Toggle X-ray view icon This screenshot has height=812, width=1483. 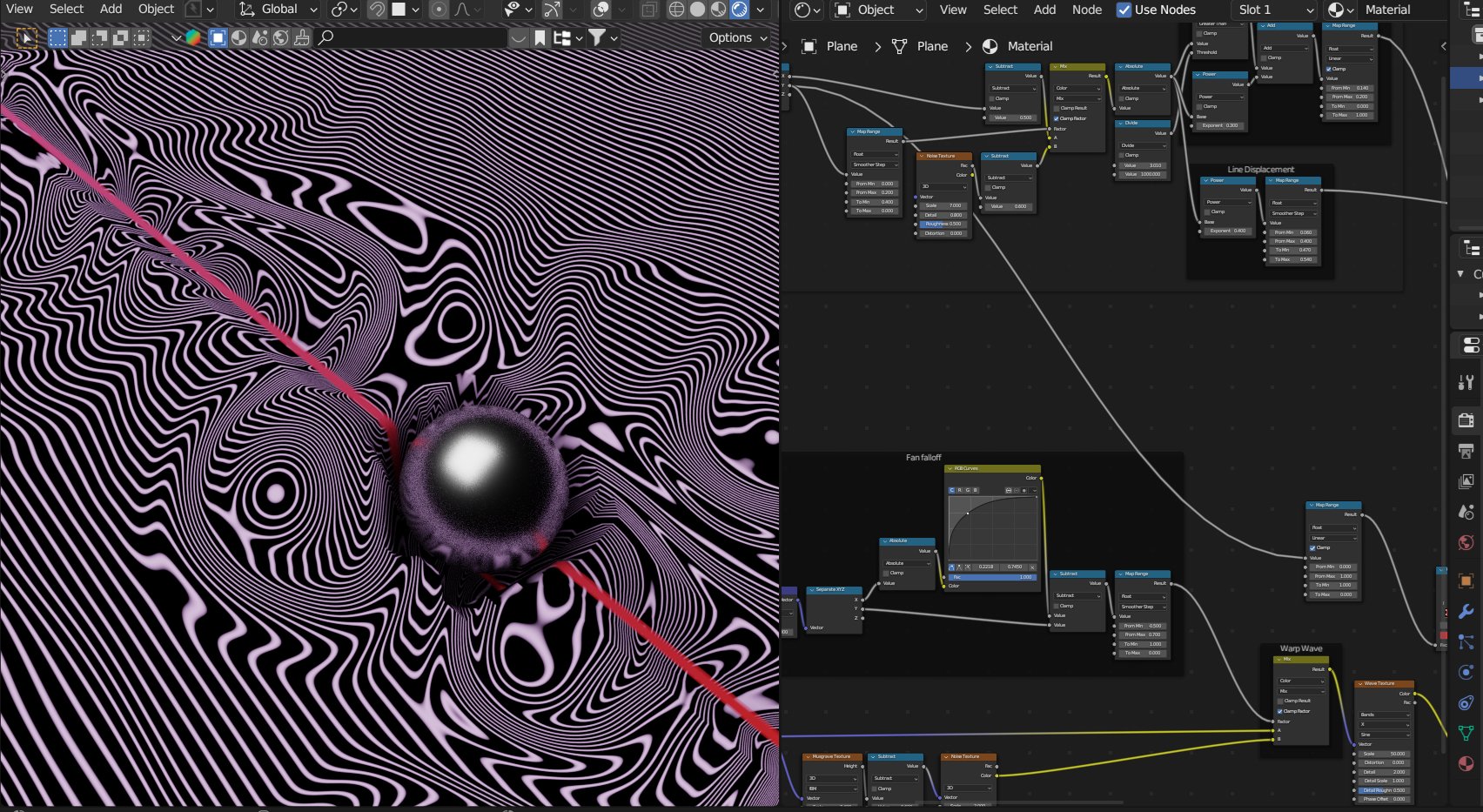[649, 10]
